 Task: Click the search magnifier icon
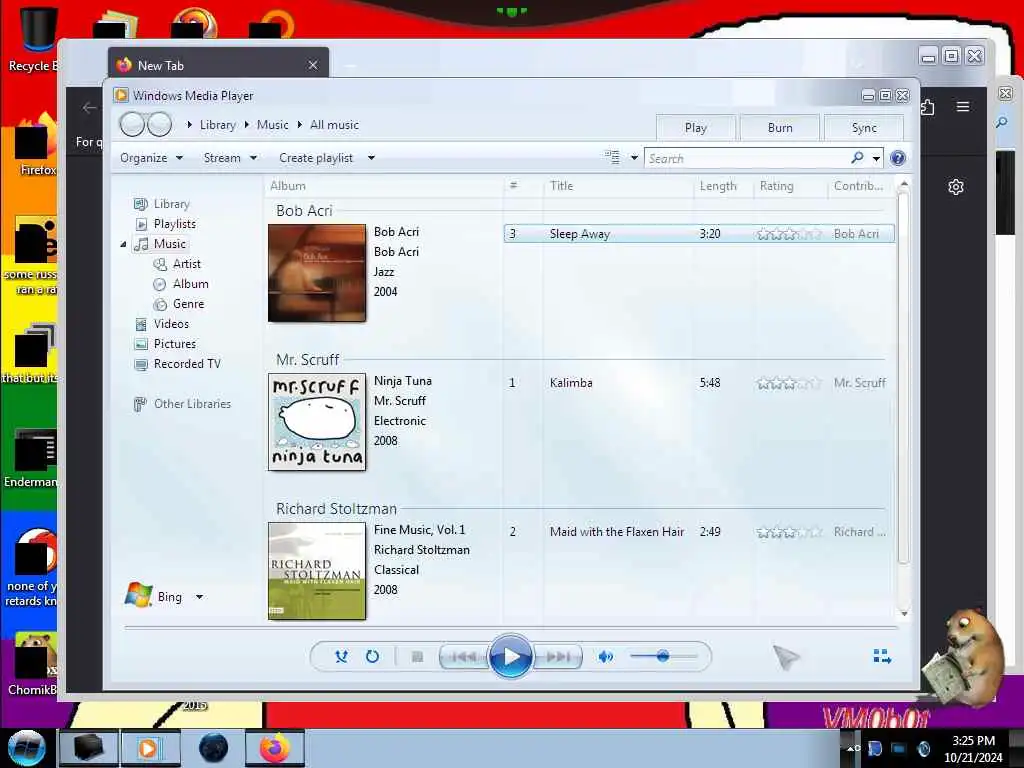pyautogui.click(x=857, y=157)
